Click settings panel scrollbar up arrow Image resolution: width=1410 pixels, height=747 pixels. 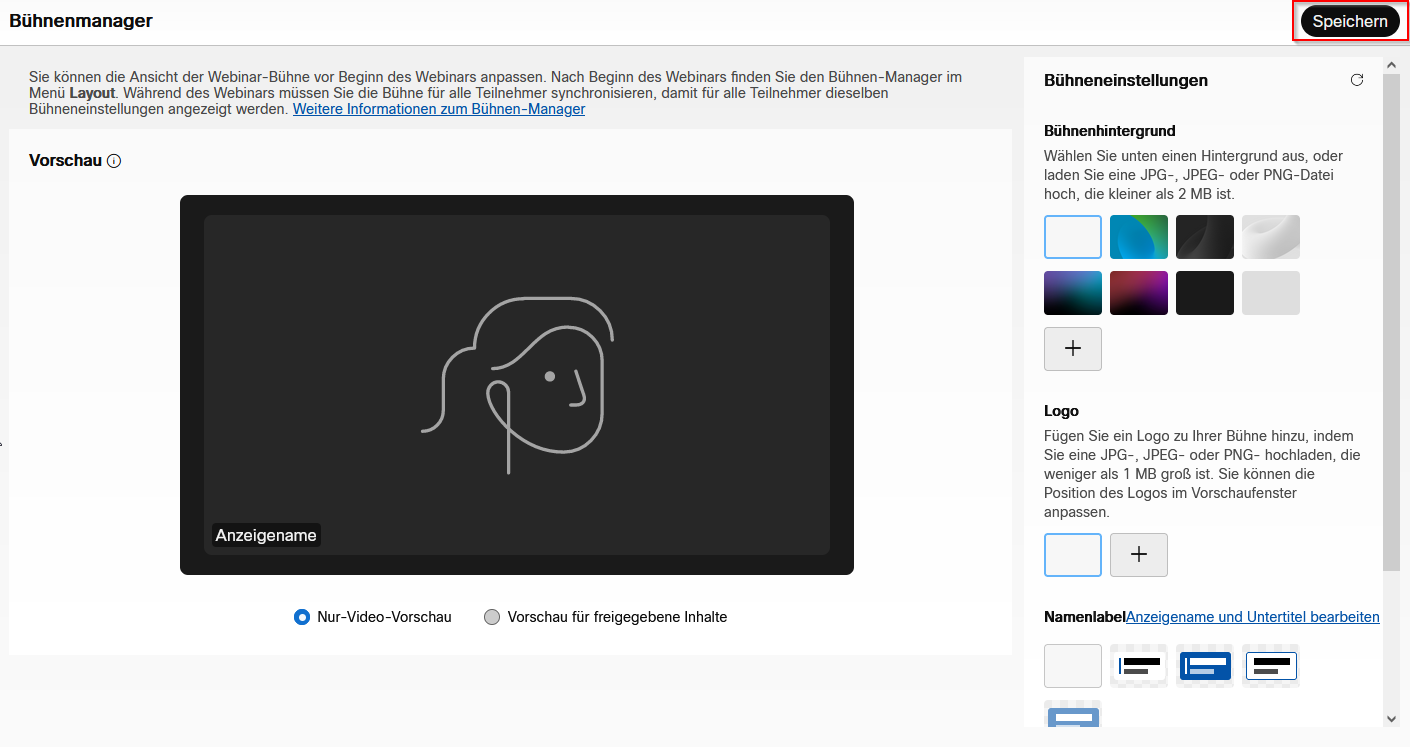(1392, 65)
